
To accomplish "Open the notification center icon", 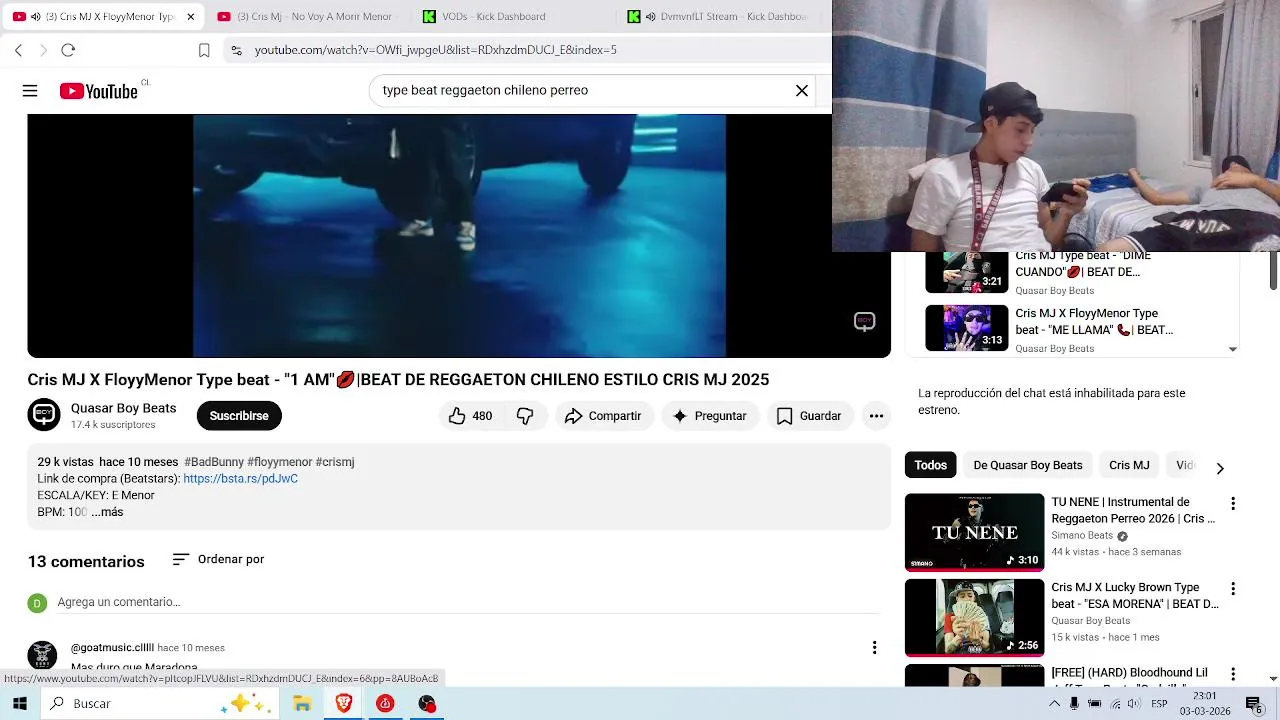I will [1253, 704].
